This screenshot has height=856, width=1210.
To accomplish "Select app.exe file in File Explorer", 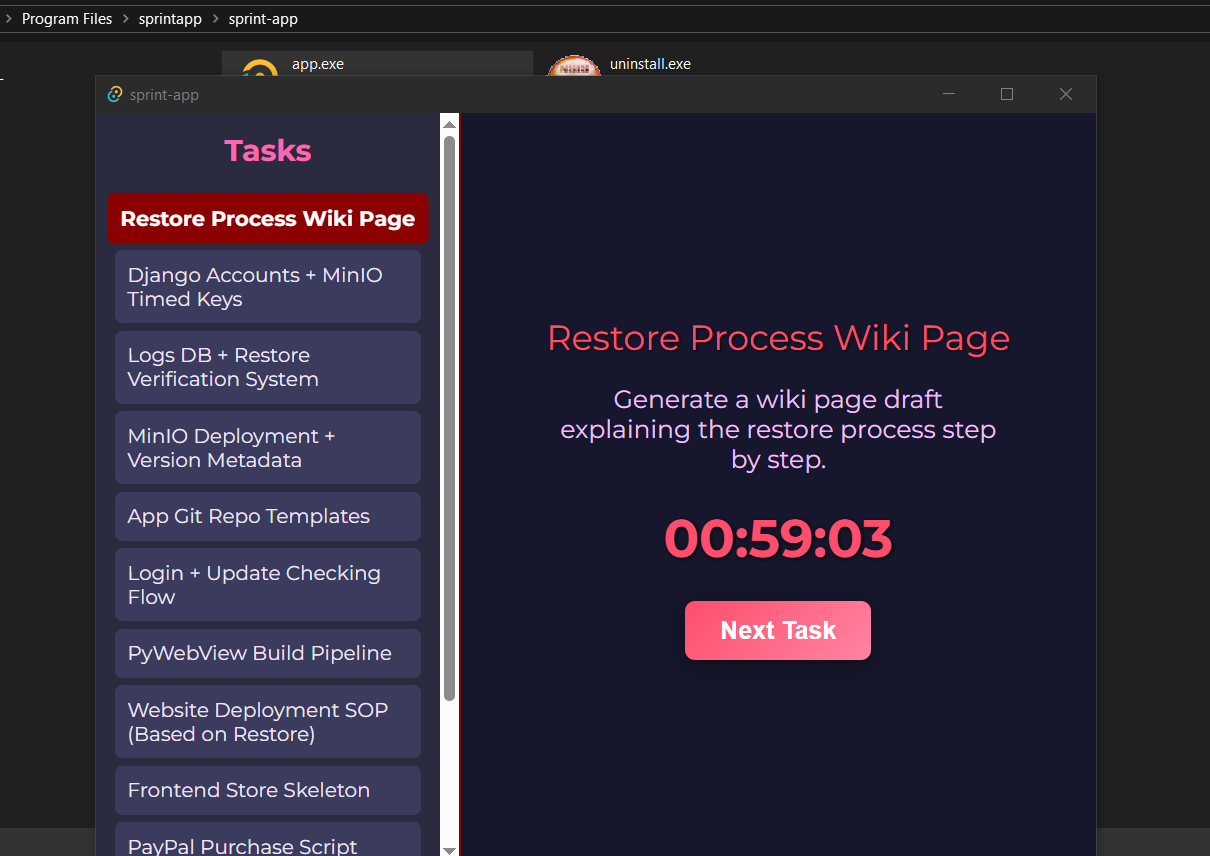I will pyautogui.click(x=377, y=64).
